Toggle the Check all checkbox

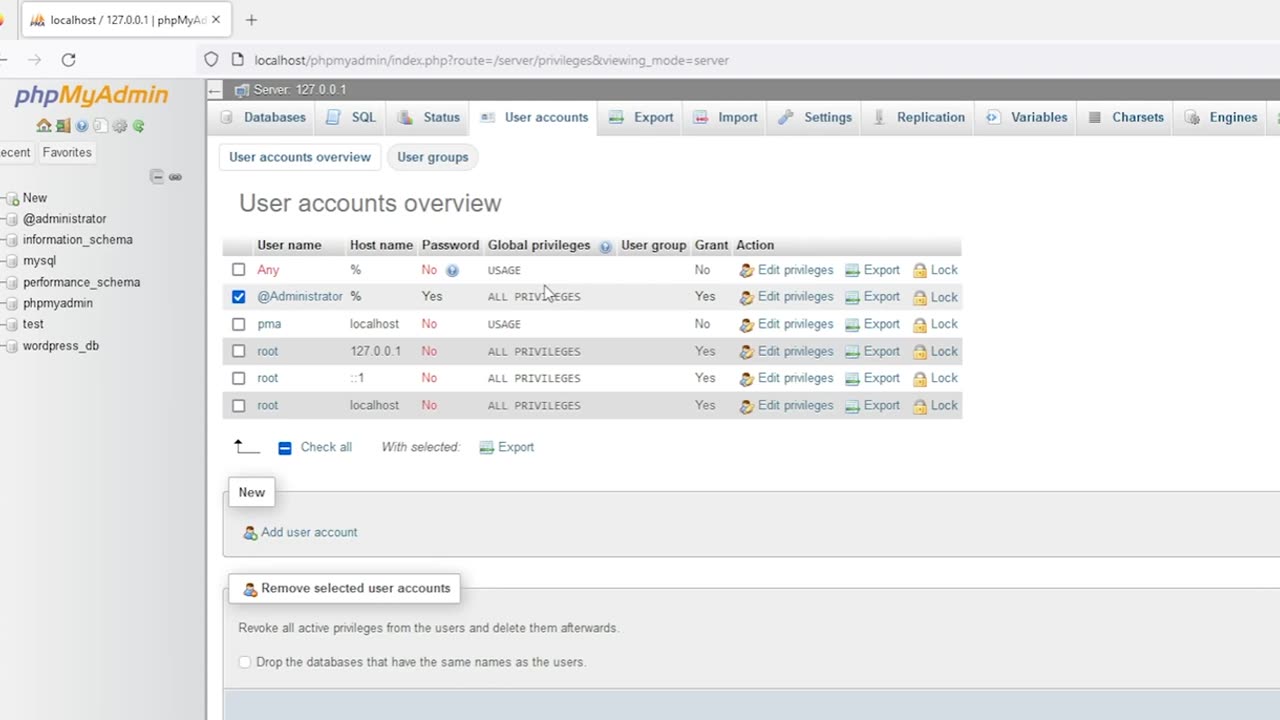coord(285,448)
